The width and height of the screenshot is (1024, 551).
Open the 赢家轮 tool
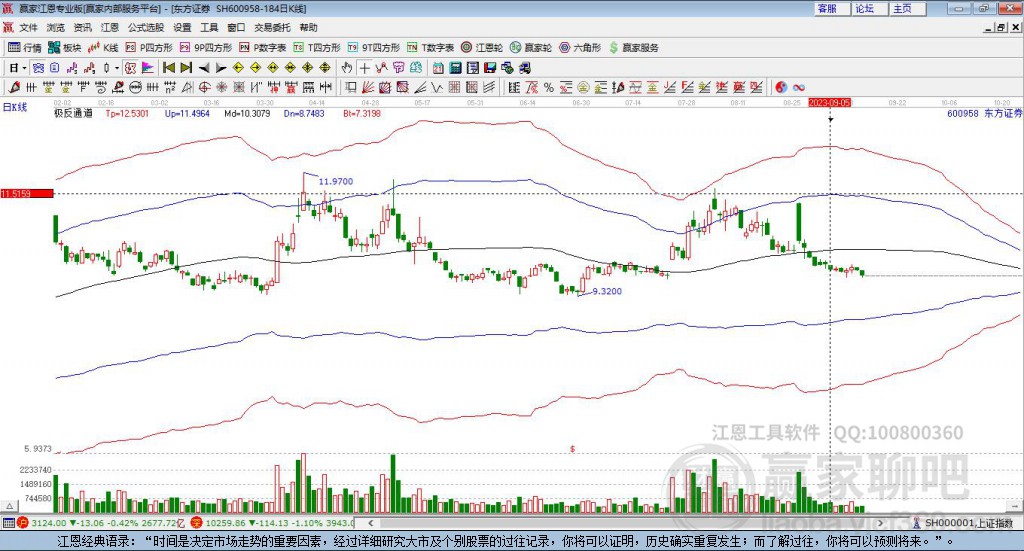tap(531, 48)
